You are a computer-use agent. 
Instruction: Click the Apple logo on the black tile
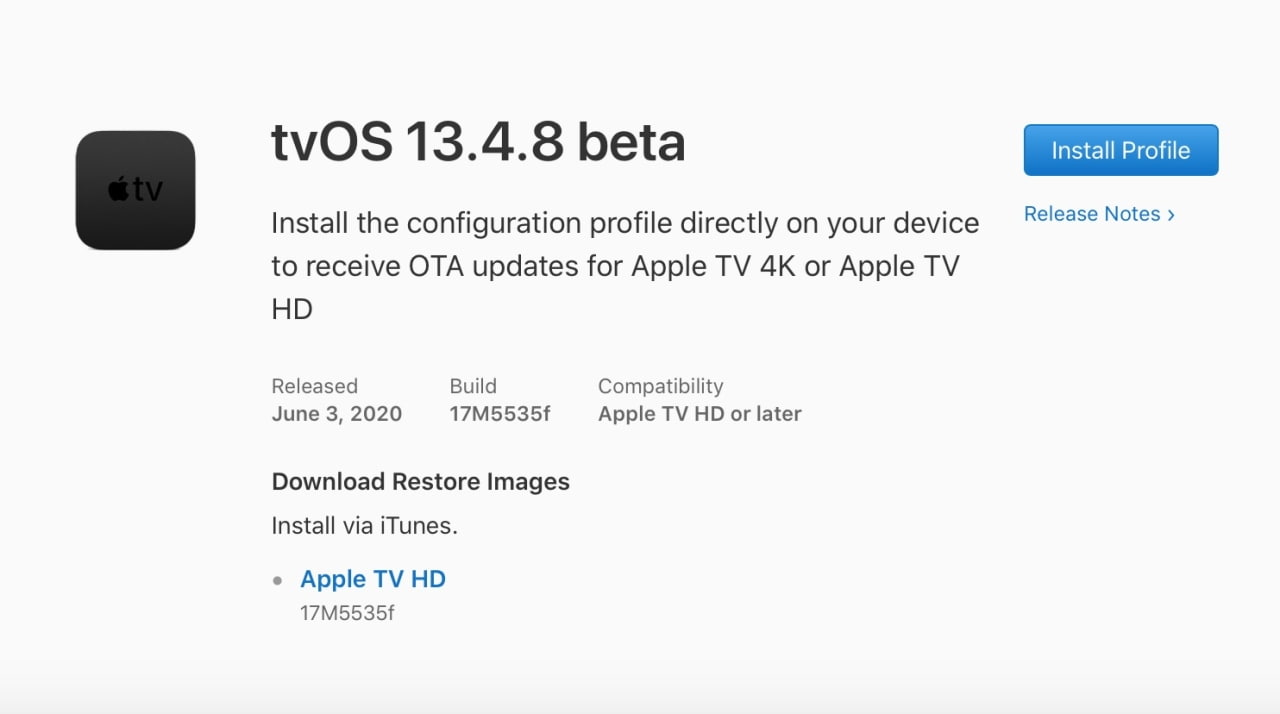tap(119, 189)
